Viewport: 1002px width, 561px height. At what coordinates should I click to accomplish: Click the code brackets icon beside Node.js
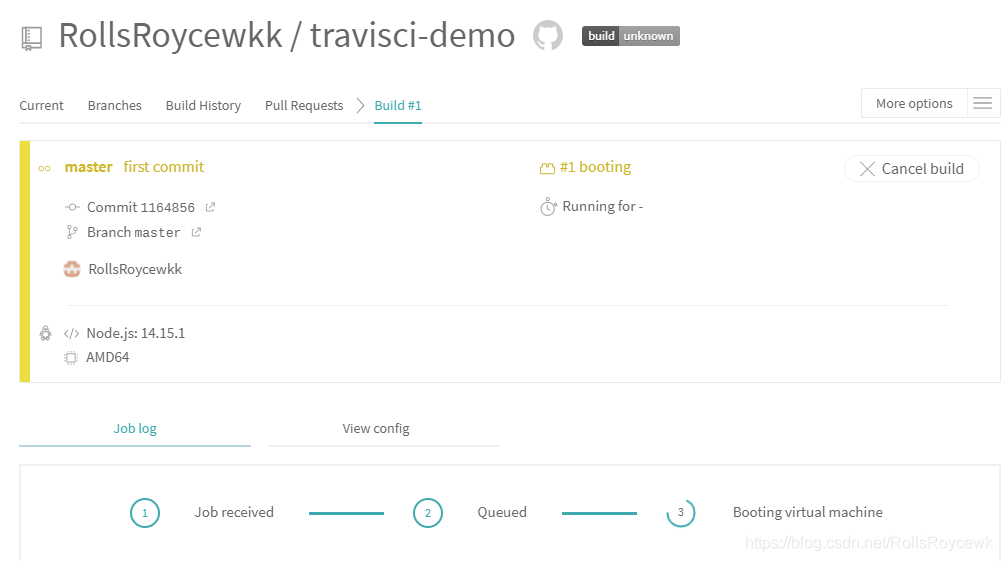pyautogui.click(x=72, y=334)
